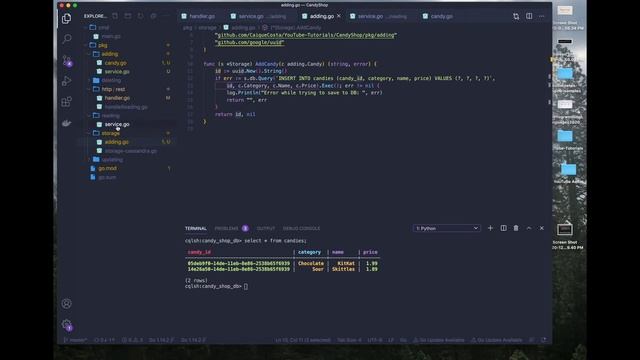
Task: Open the Source Control view
Action: [x=67, y=61]
